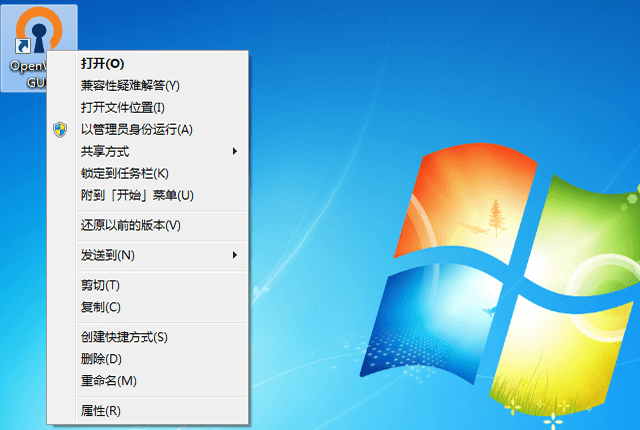Click 剪切(T) to cut the shortcut

coord(148,285)
